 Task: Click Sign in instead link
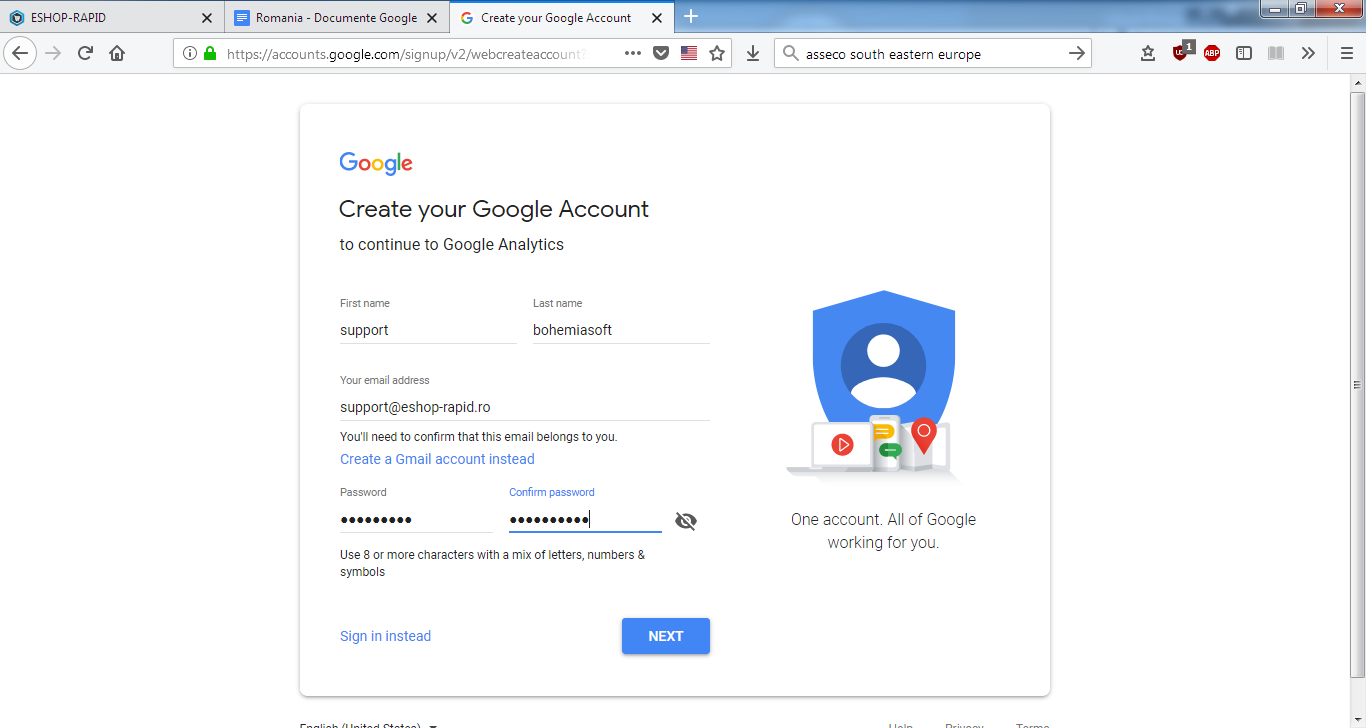[385, 636]
